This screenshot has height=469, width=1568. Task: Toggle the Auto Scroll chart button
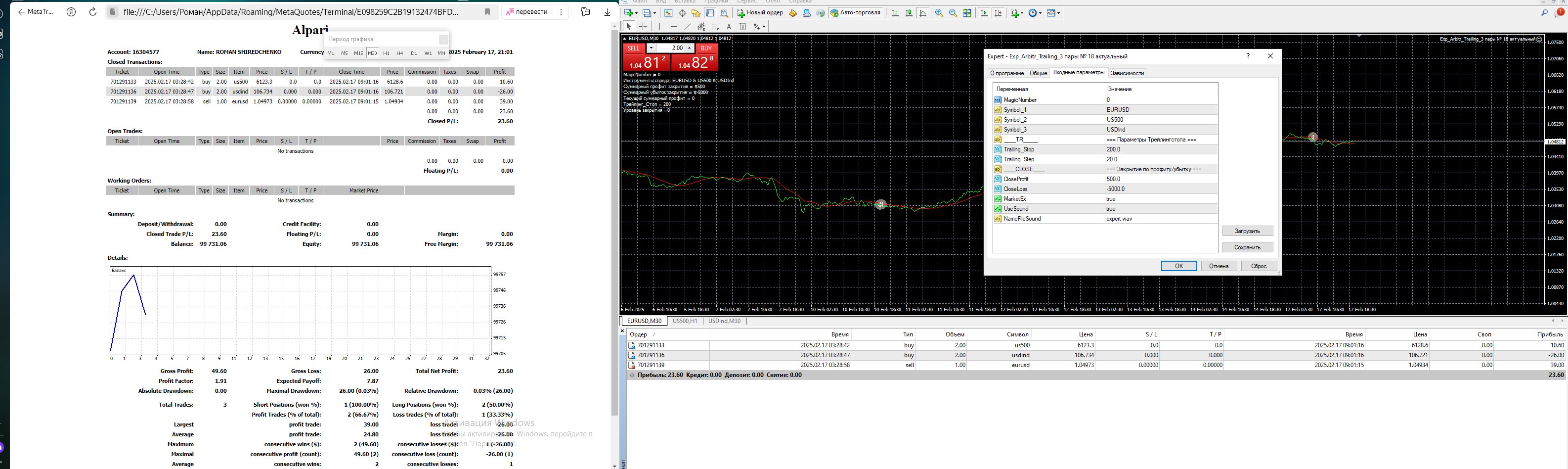(984, 13)
